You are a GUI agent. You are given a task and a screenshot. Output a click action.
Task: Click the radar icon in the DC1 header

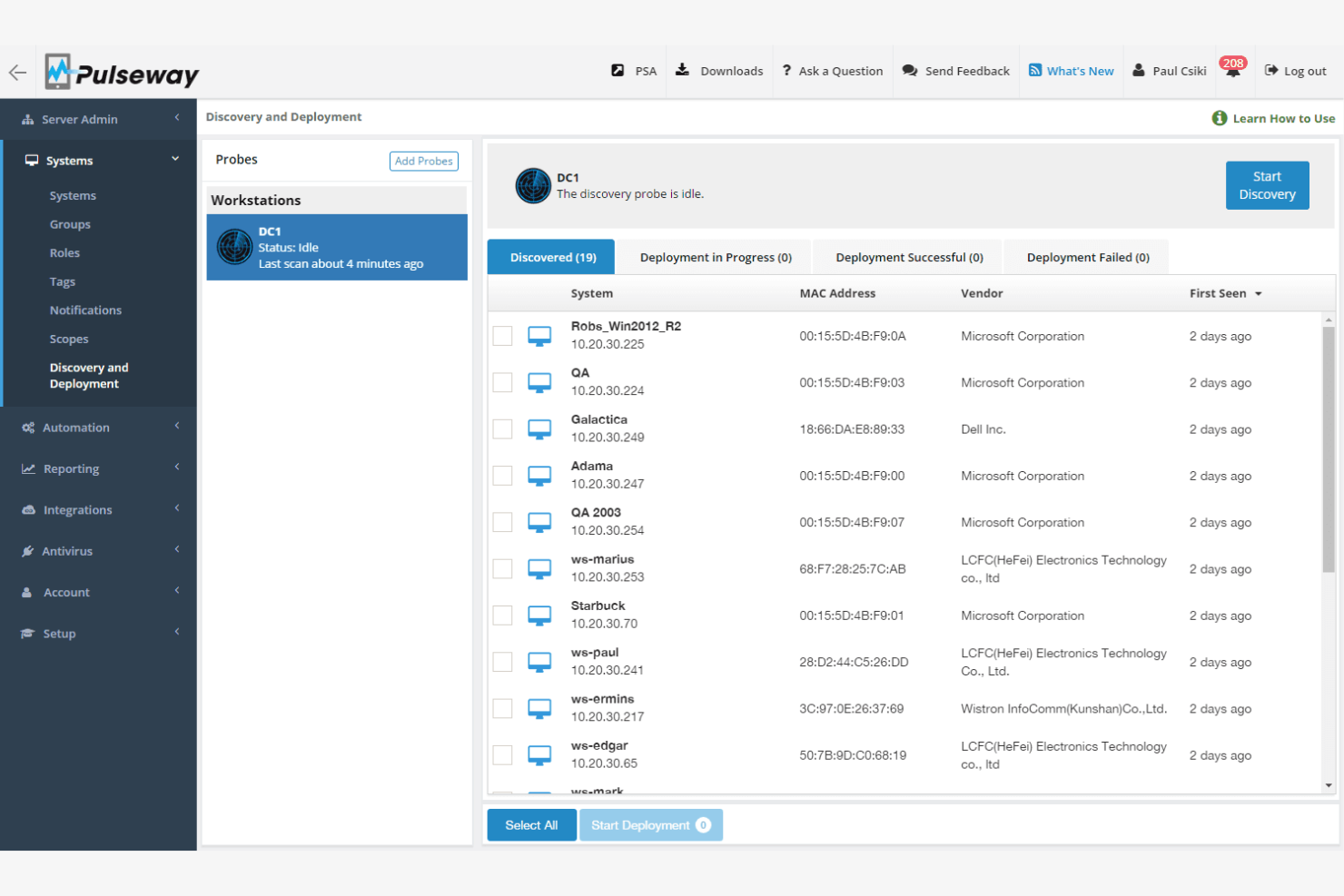[533, 186]
